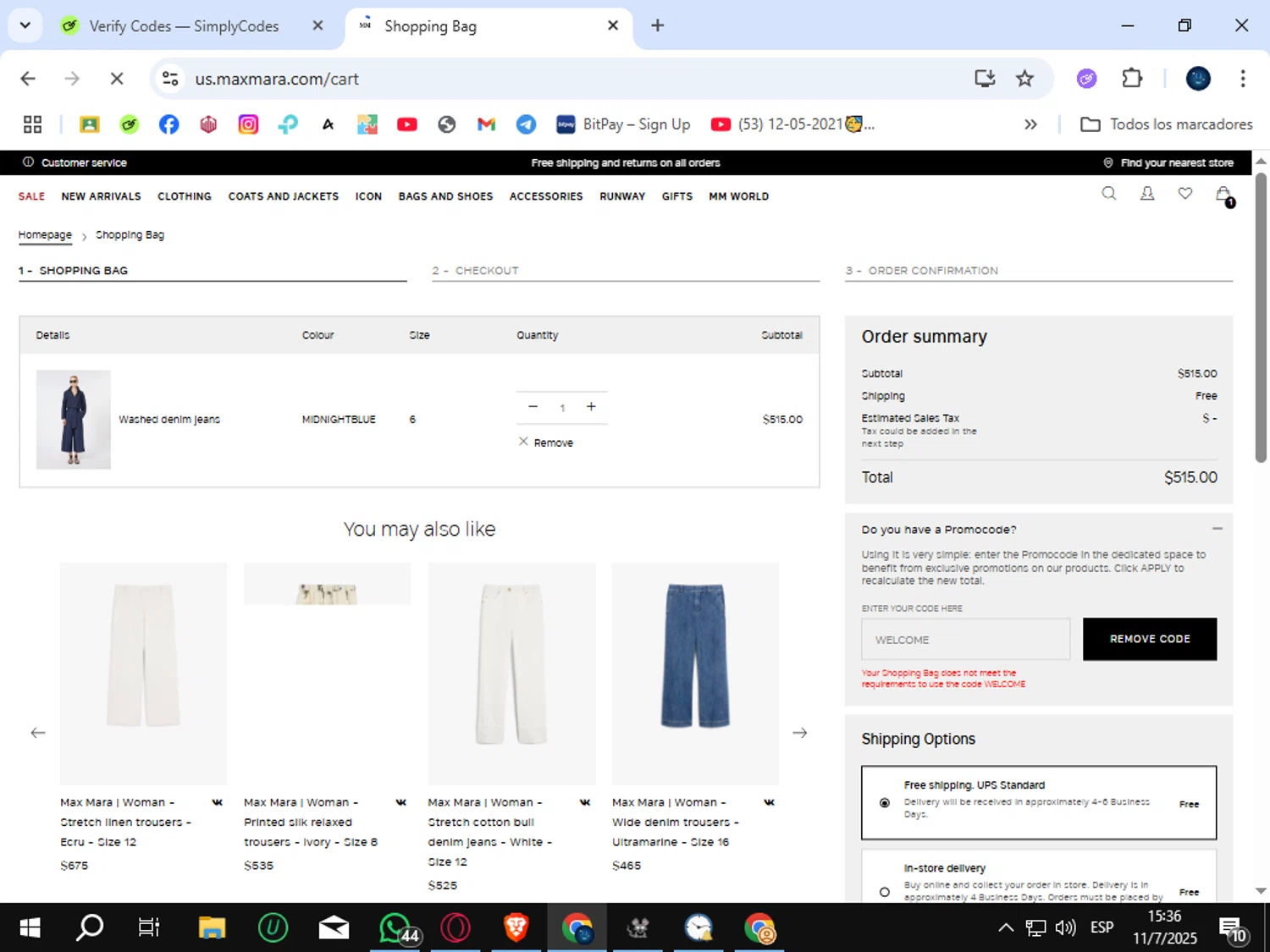Screen dimensions: 1270x952
Task: Collapse the Promocode section
Action: click(1217, 529)
